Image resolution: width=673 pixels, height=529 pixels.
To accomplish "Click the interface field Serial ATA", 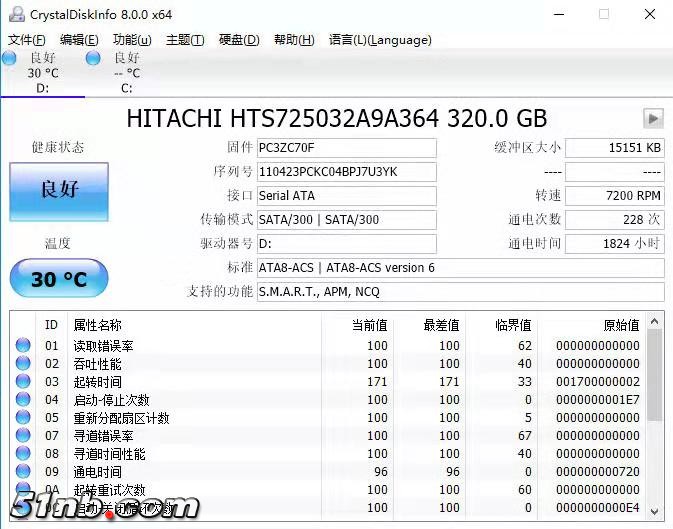I will pos(347,196).
